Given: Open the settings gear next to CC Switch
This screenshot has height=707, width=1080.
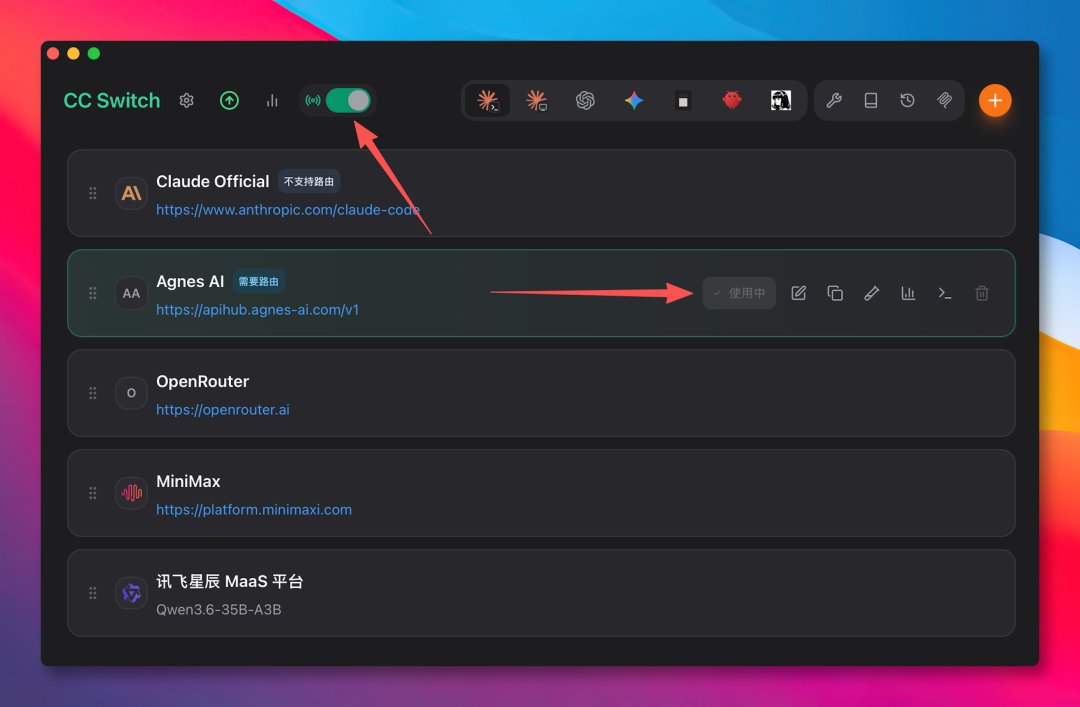Looking at the screenshot, I should coord(187,101).
